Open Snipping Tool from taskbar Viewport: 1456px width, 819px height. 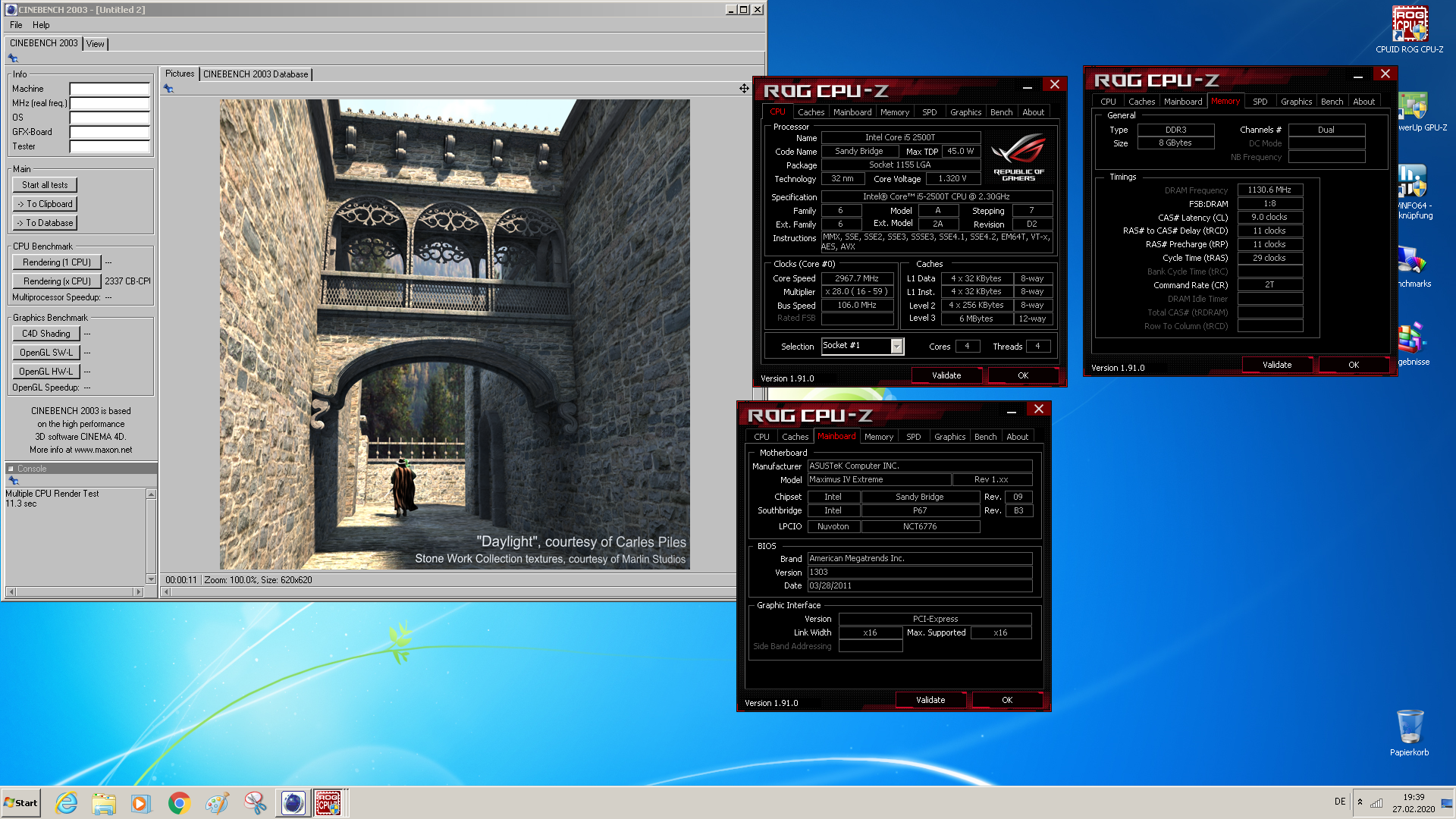(255, 802)
